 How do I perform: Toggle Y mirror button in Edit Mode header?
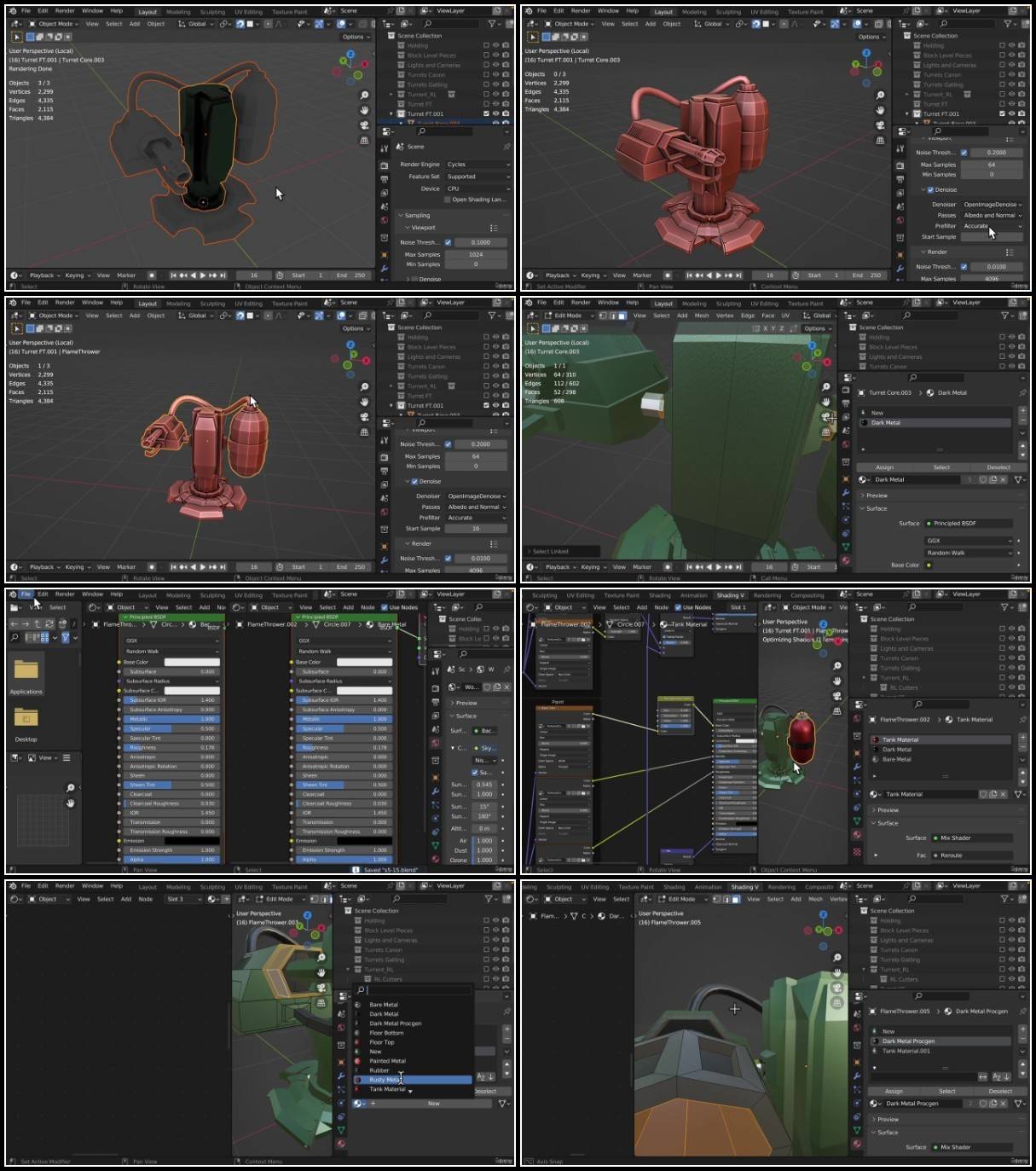coord(773,328)
